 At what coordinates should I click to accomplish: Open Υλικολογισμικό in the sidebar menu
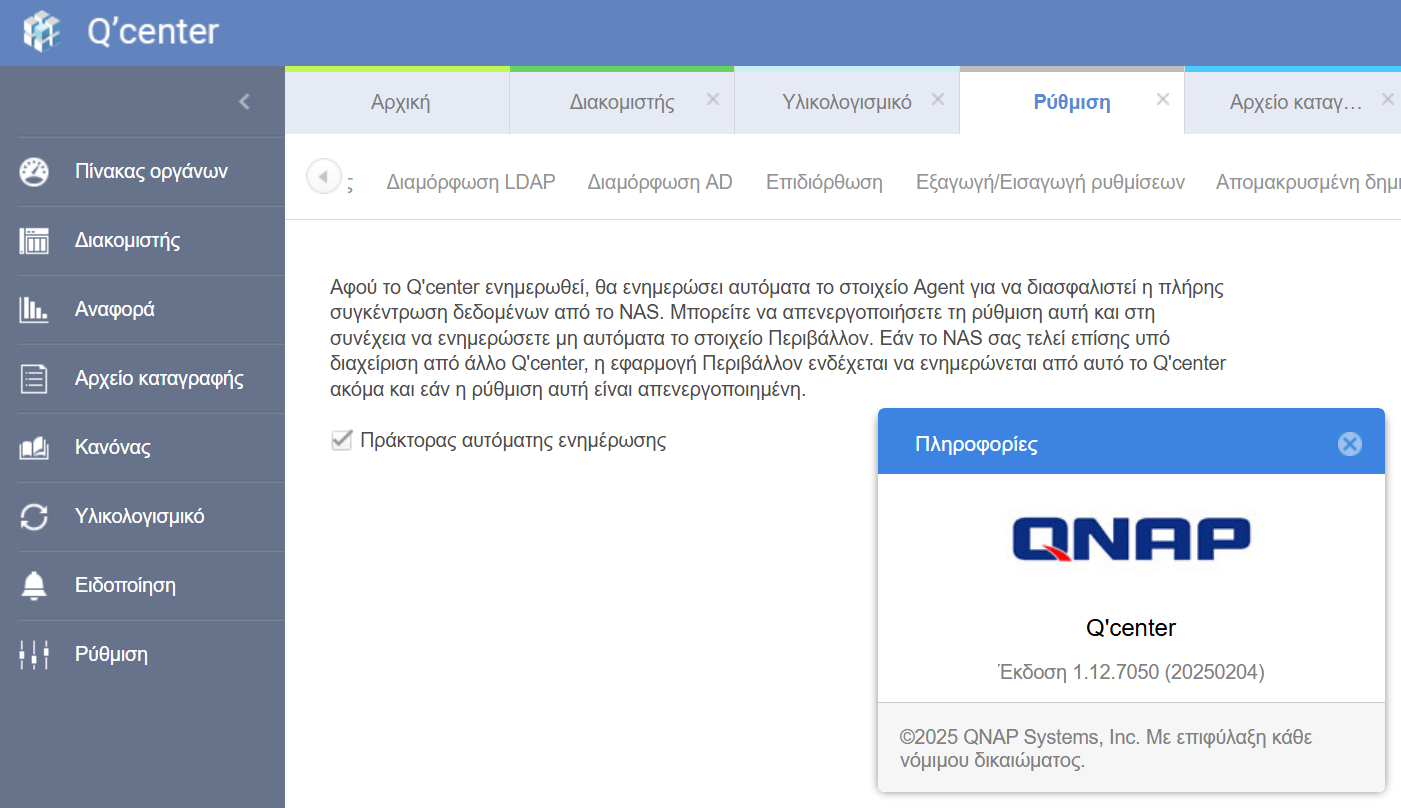pyautogui.click(x=142, y=516)
